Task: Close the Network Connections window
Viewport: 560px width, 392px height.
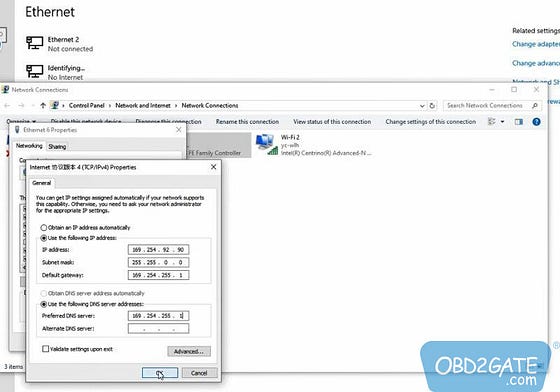Action: point(536,90)
